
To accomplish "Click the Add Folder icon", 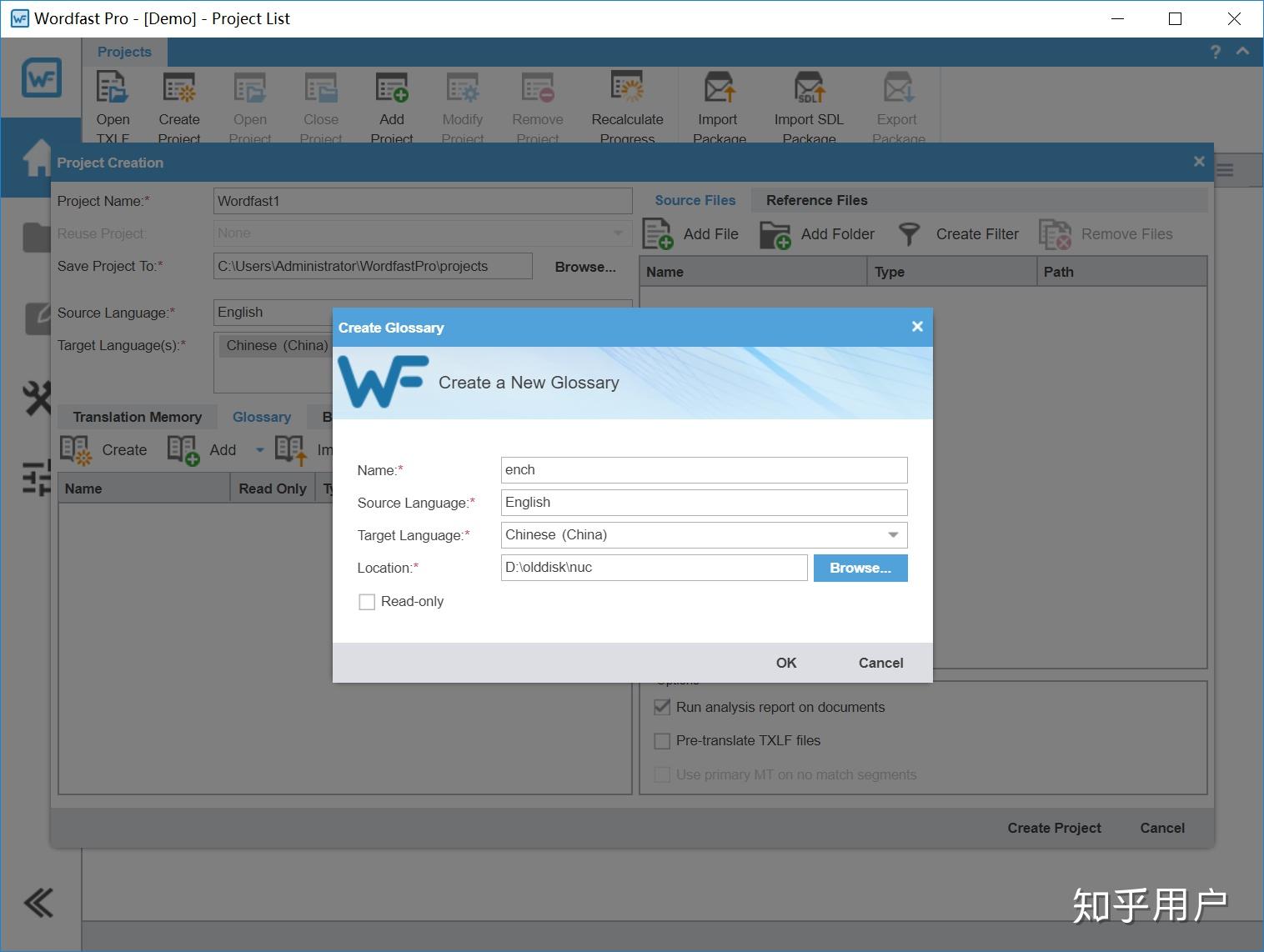I will tap(775, 235).
